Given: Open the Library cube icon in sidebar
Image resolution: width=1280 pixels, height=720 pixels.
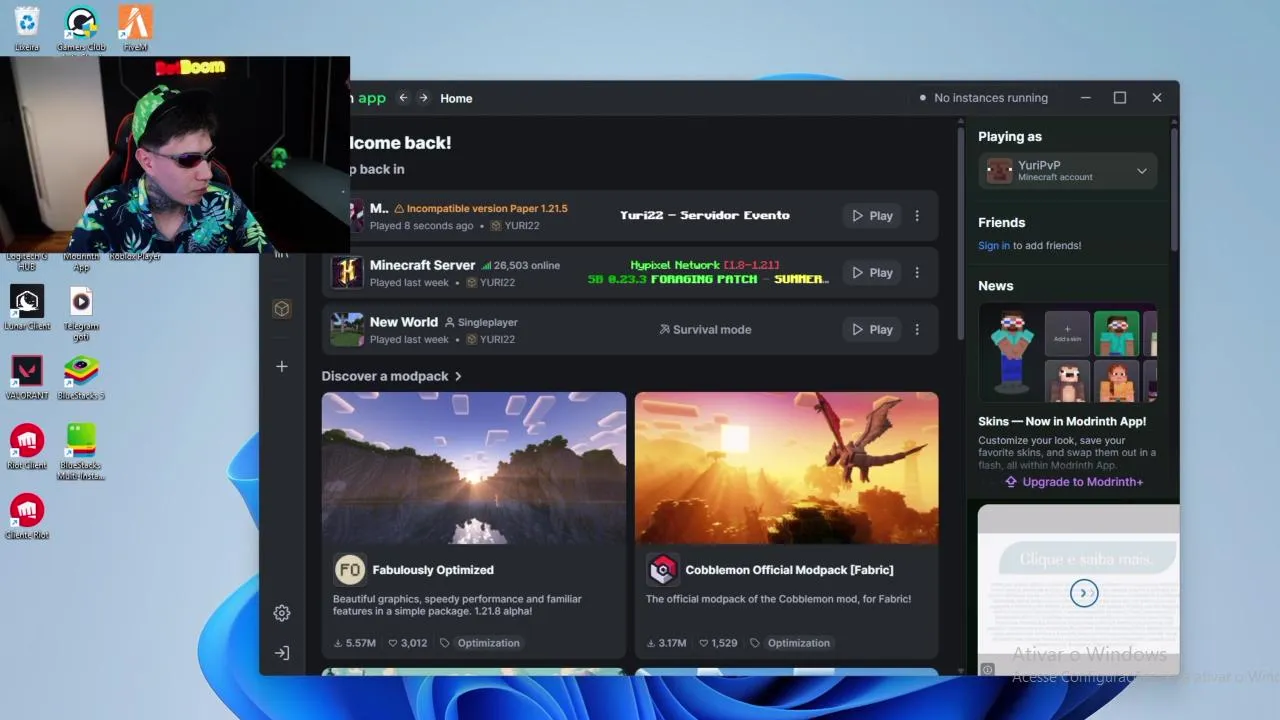Looking at the screenshot, I should click(282, 309).
